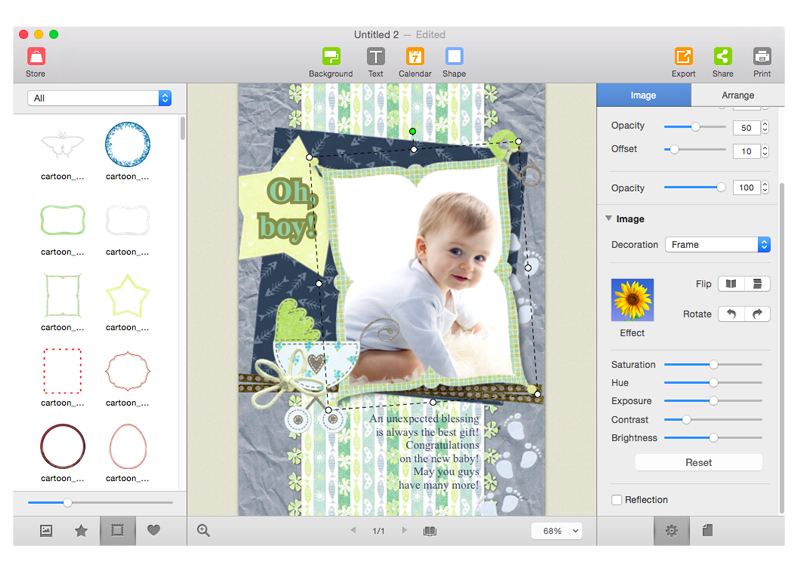The height and width of the screenshot is (573, 800).
Task: Show the frames library tab
Action: coord(117,531)
